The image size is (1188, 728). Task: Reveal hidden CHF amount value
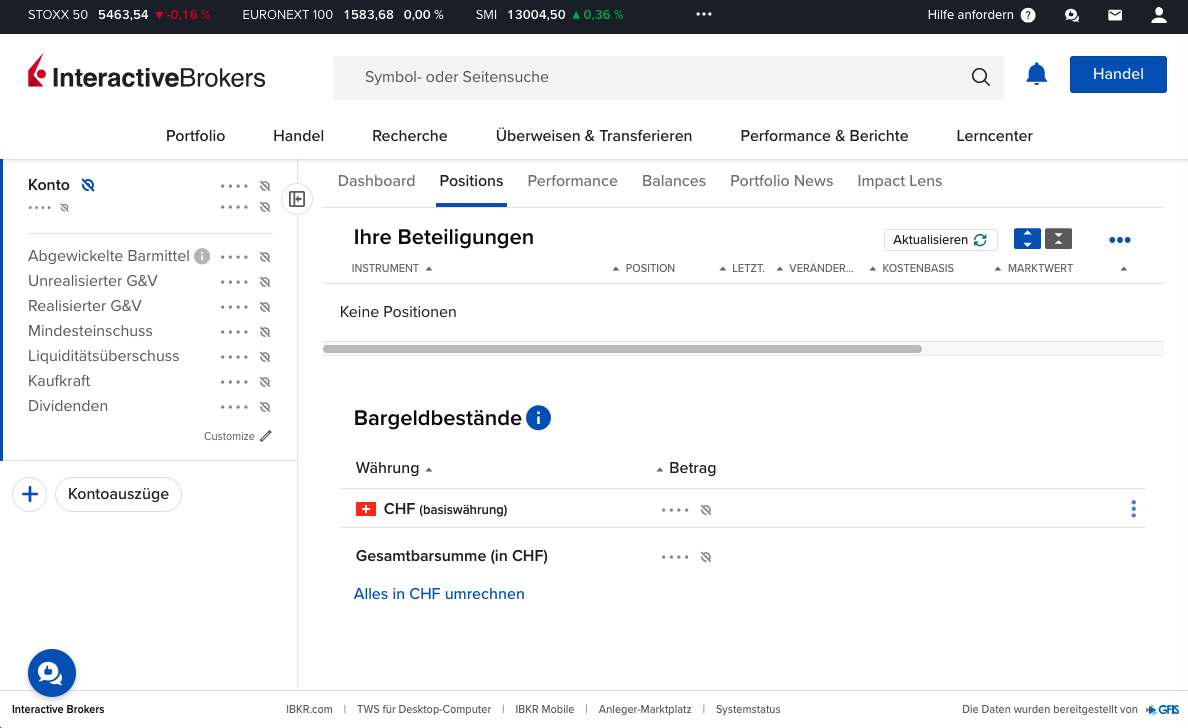[x=705, y=510]
